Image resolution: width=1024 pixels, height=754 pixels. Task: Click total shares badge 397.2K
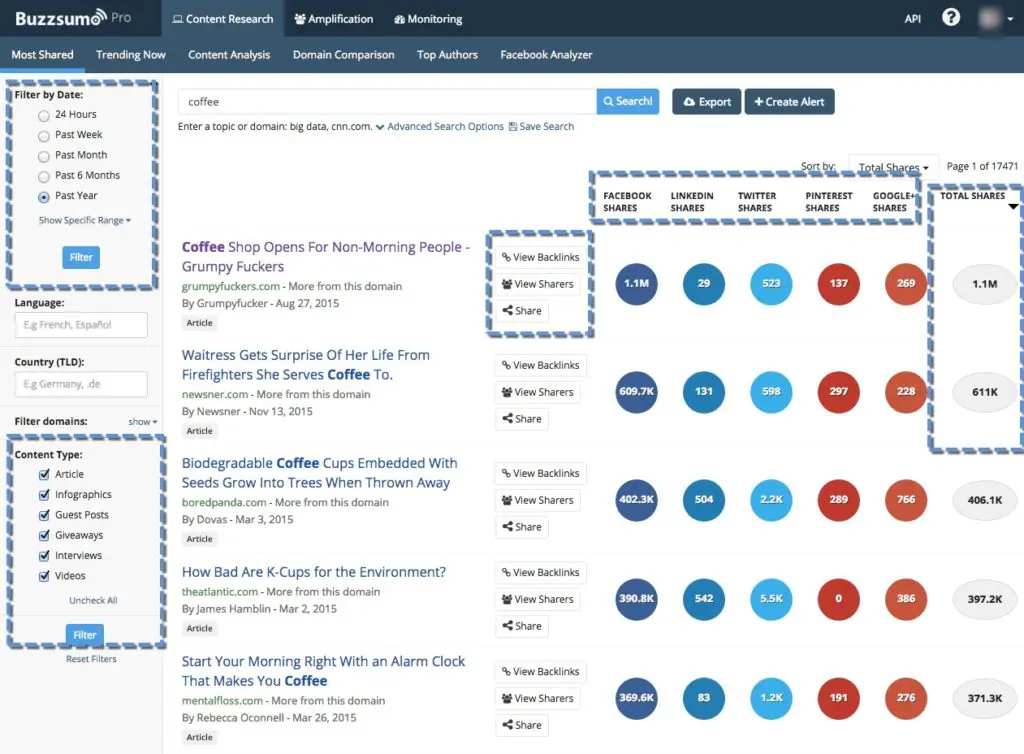pos(984,599)
